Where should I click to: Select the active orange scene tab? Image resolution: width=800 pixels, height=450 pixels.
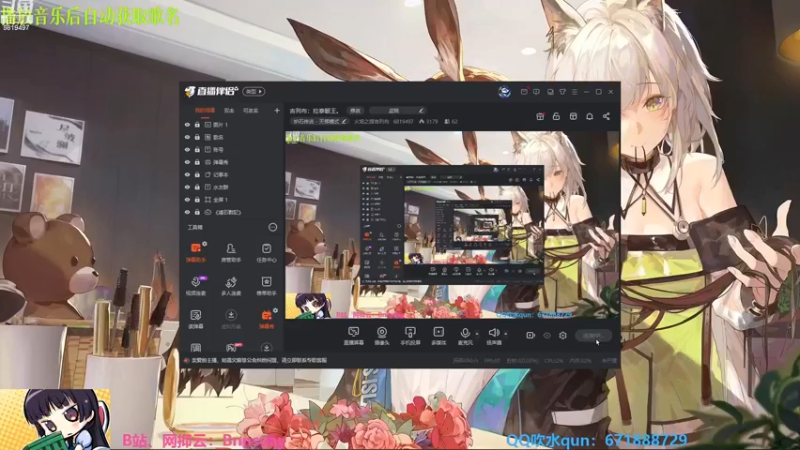[x=205, y=110]
